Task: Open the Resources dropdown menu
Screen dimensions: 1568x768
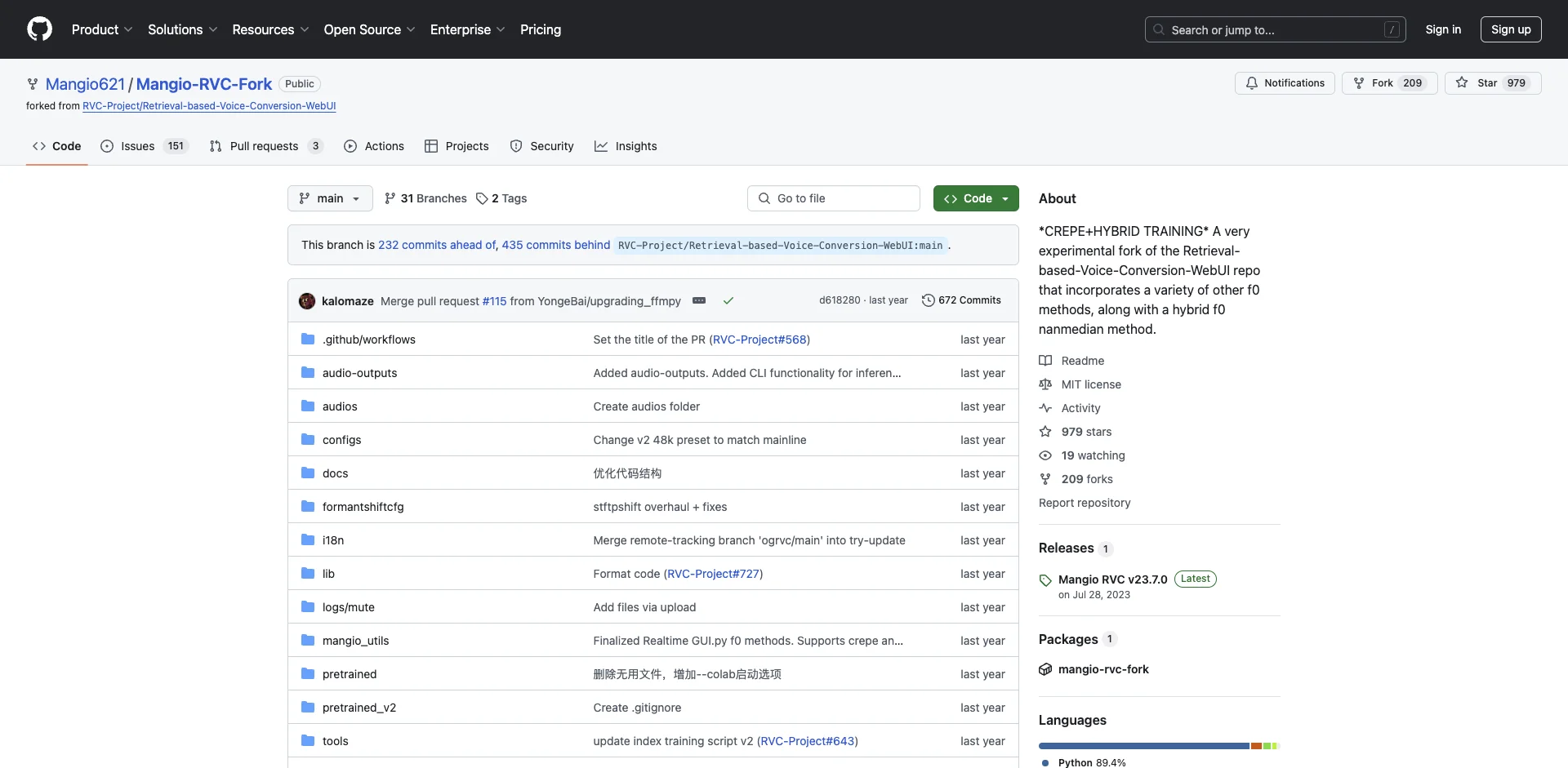Action: [270, 29]
